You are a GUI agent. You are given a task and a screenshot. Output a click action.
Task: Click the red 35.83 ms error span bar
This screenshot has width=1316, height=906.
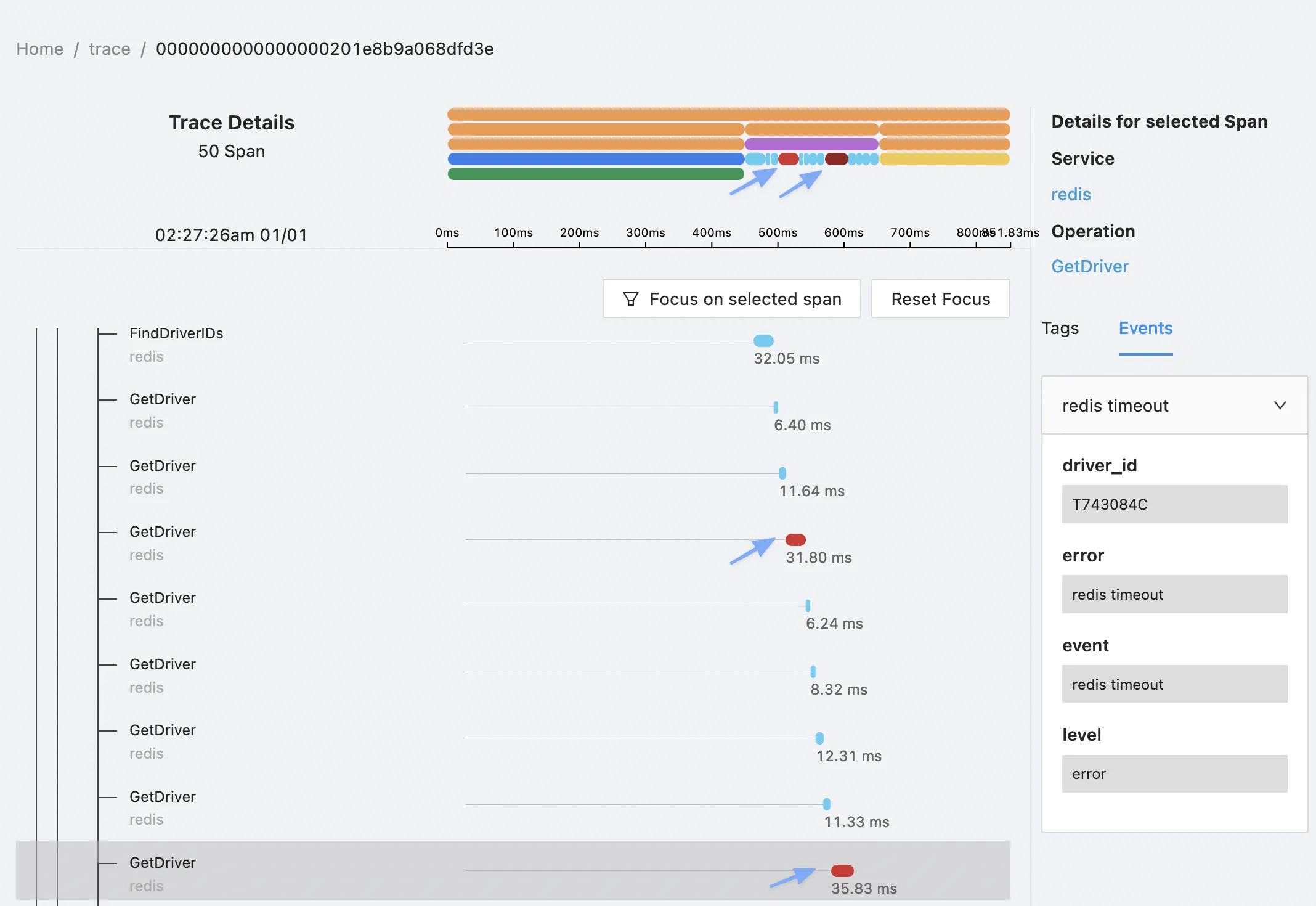coord(842,871)
